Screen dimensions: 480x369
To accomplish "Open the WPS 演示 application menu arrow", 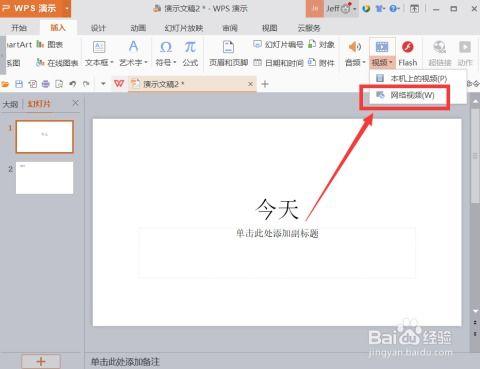I will pyautogui.click(x=67, y=8).
